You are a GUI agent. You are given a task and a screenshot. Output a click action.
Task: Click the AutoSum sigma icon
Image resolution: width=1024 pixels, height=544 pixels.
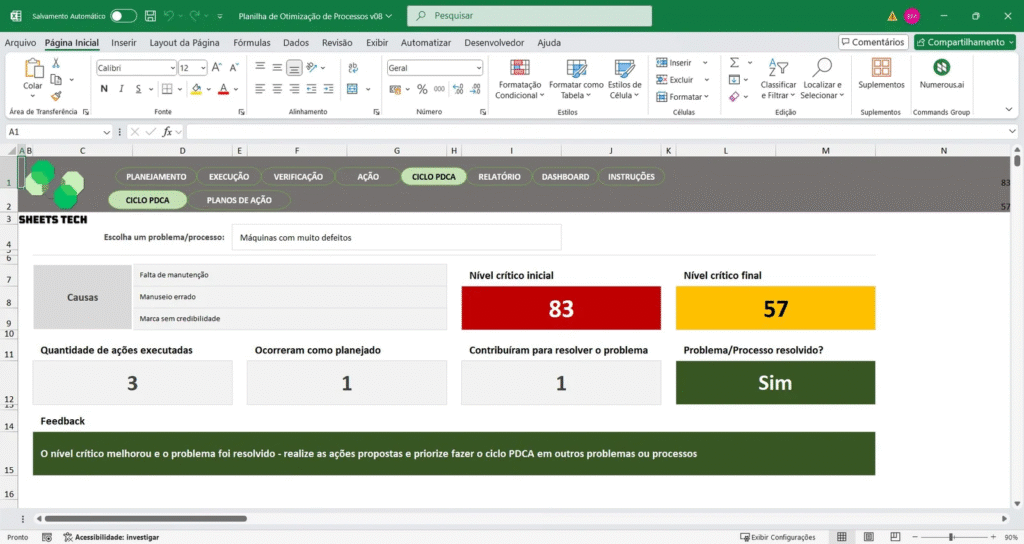click(x=734, y=63)
